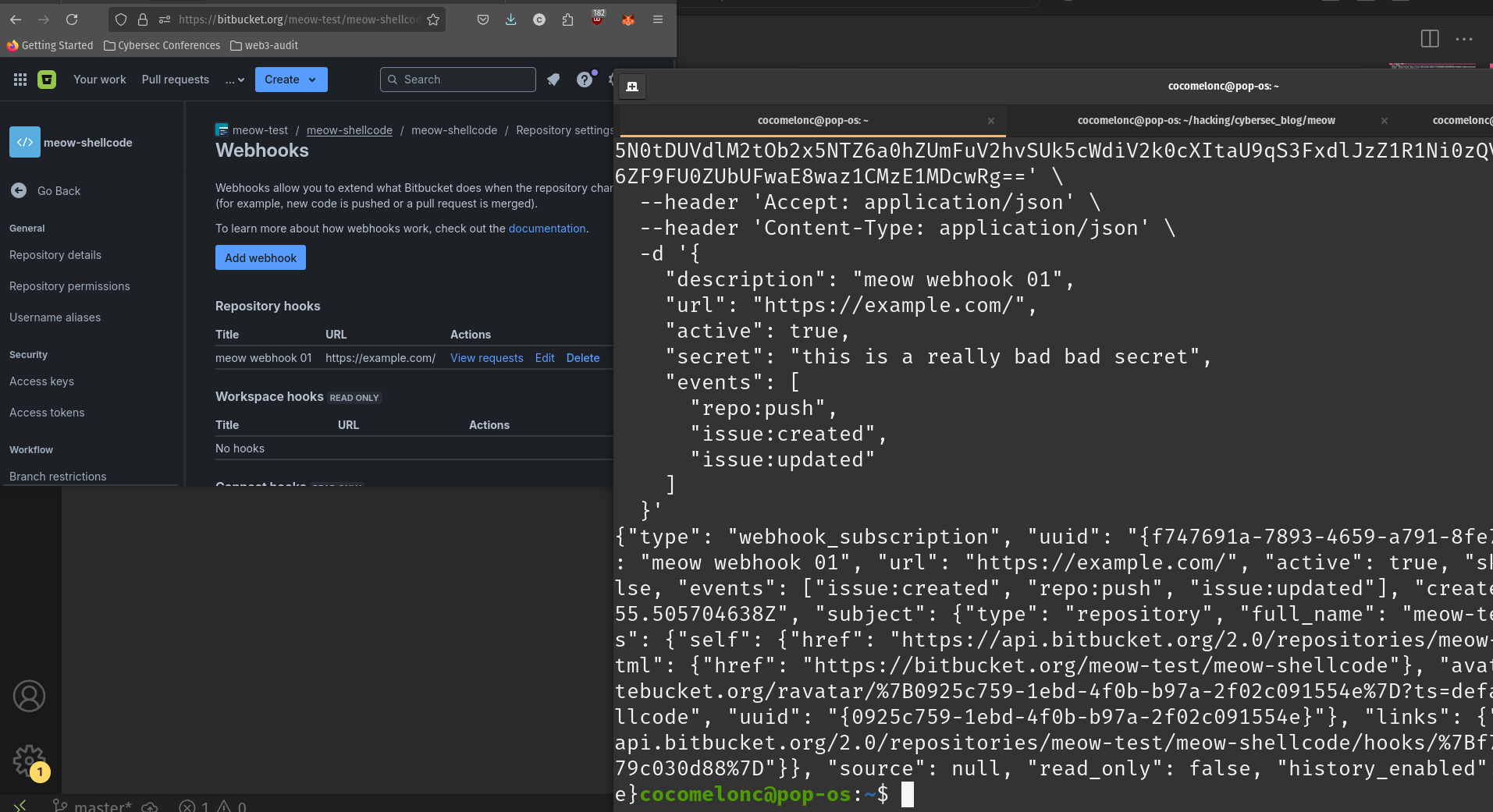Reload the Bitbucket page
Image resolution: width=1493 pixels, height=812 pixels.
click(x=72, y=20)
